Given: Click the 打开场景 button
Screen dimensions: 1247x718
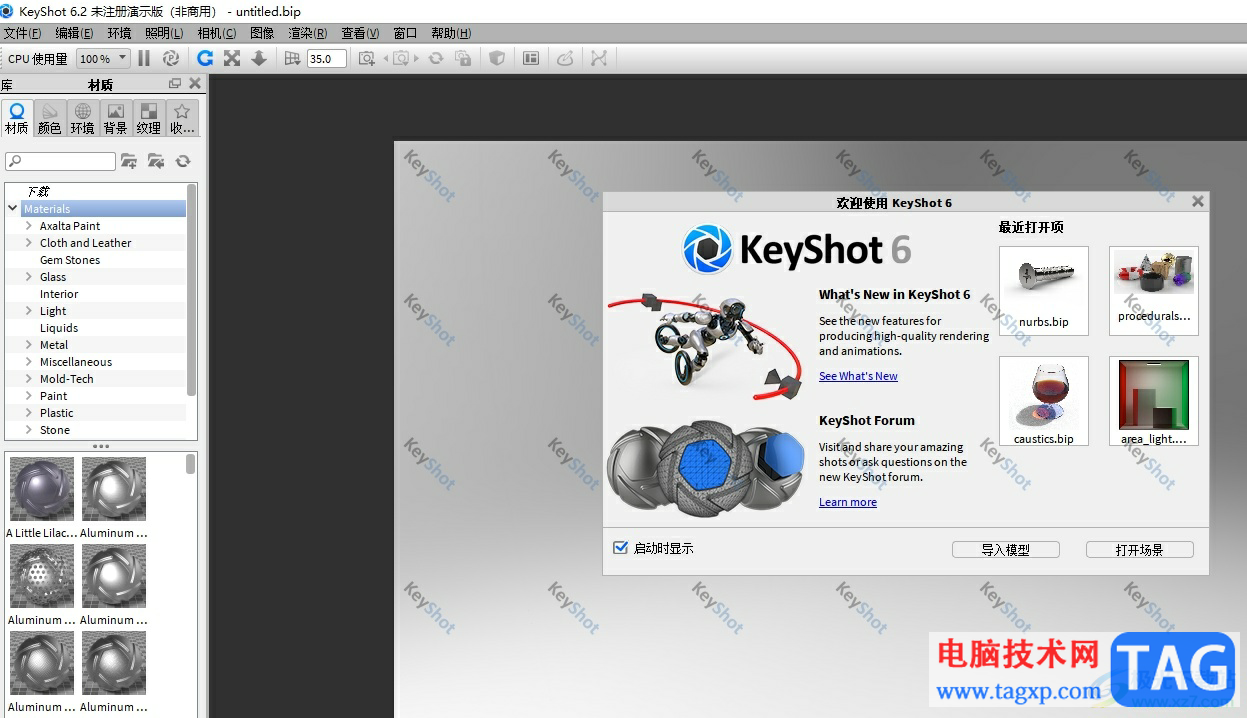Looking at the screenshot, I should (1139, 550).
